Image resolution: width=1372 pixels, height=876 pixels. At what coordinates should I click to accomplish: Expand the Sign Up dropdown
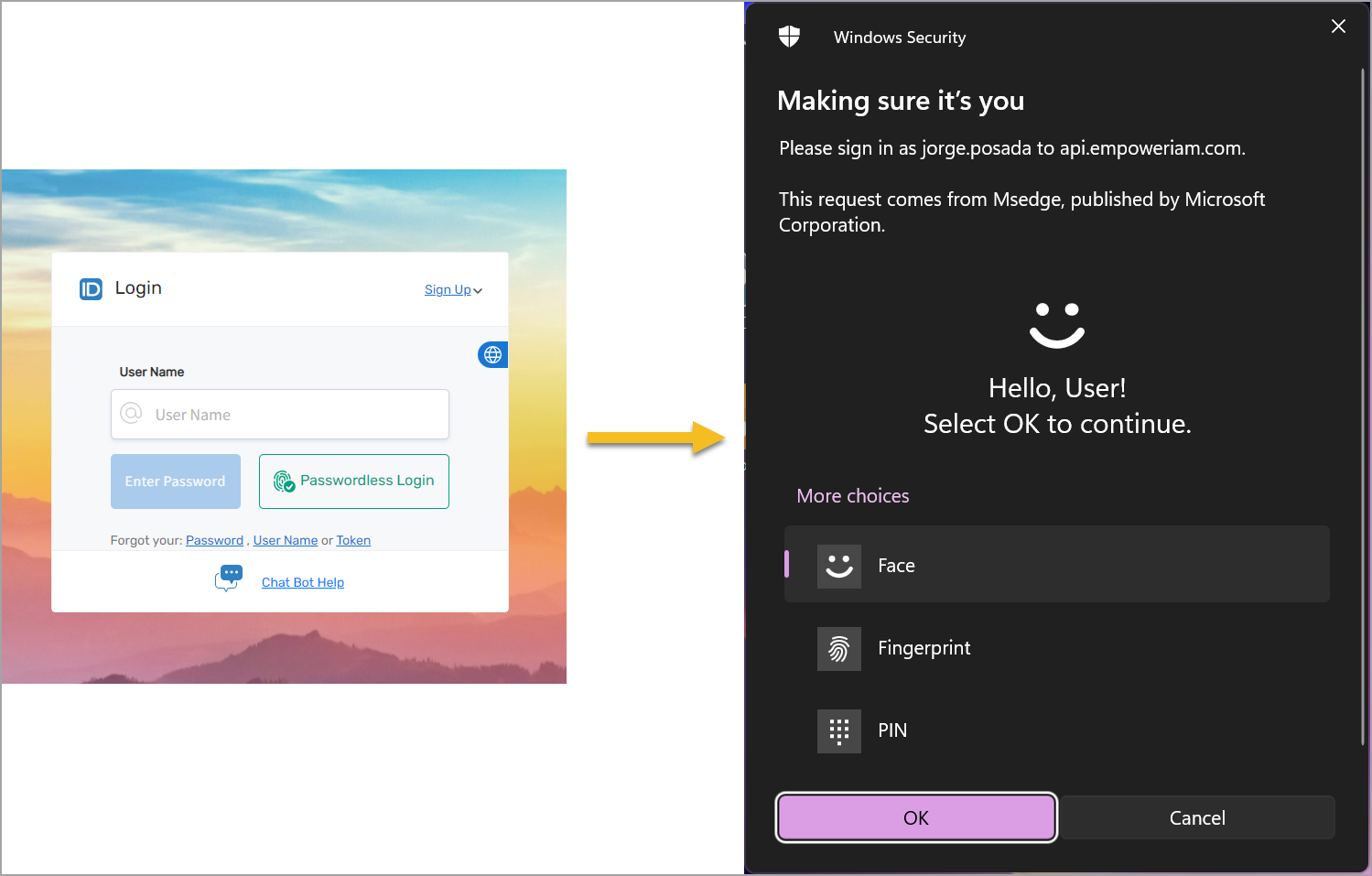click(453, 290)
